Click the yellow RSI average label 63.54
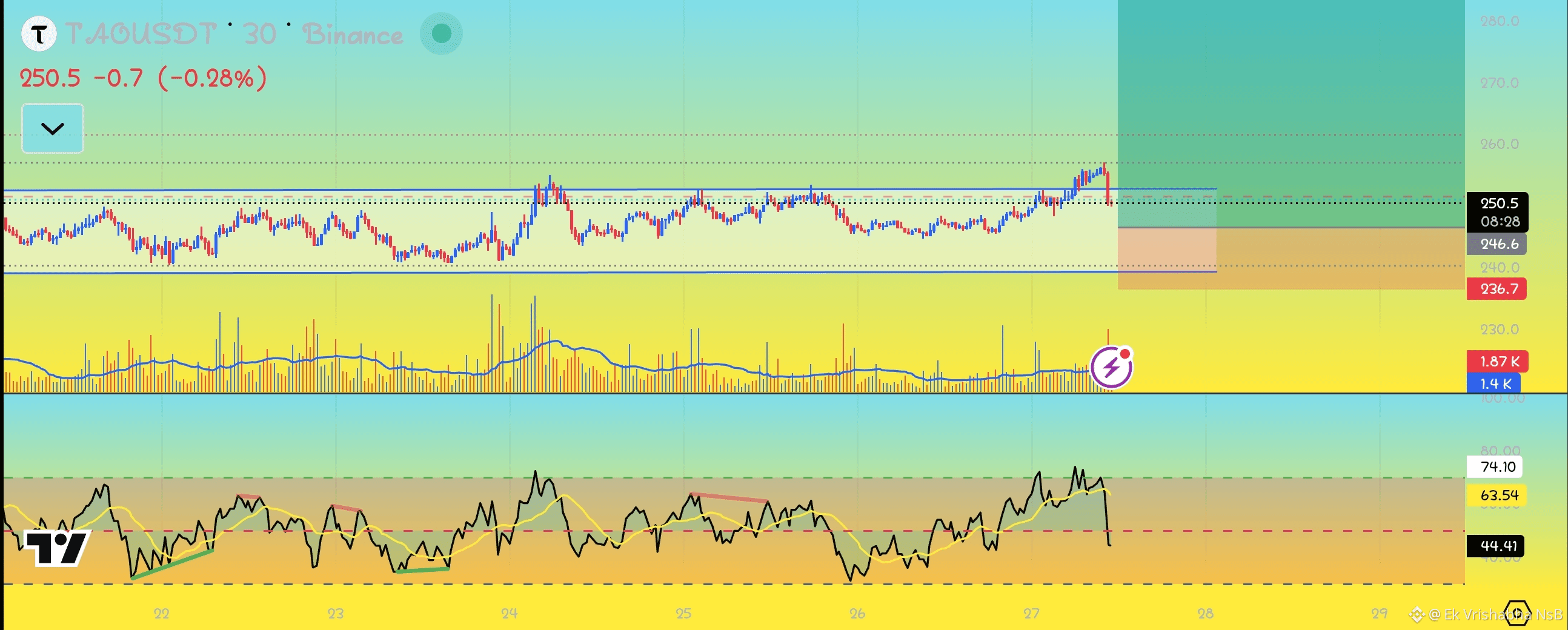 (1498, 495)
